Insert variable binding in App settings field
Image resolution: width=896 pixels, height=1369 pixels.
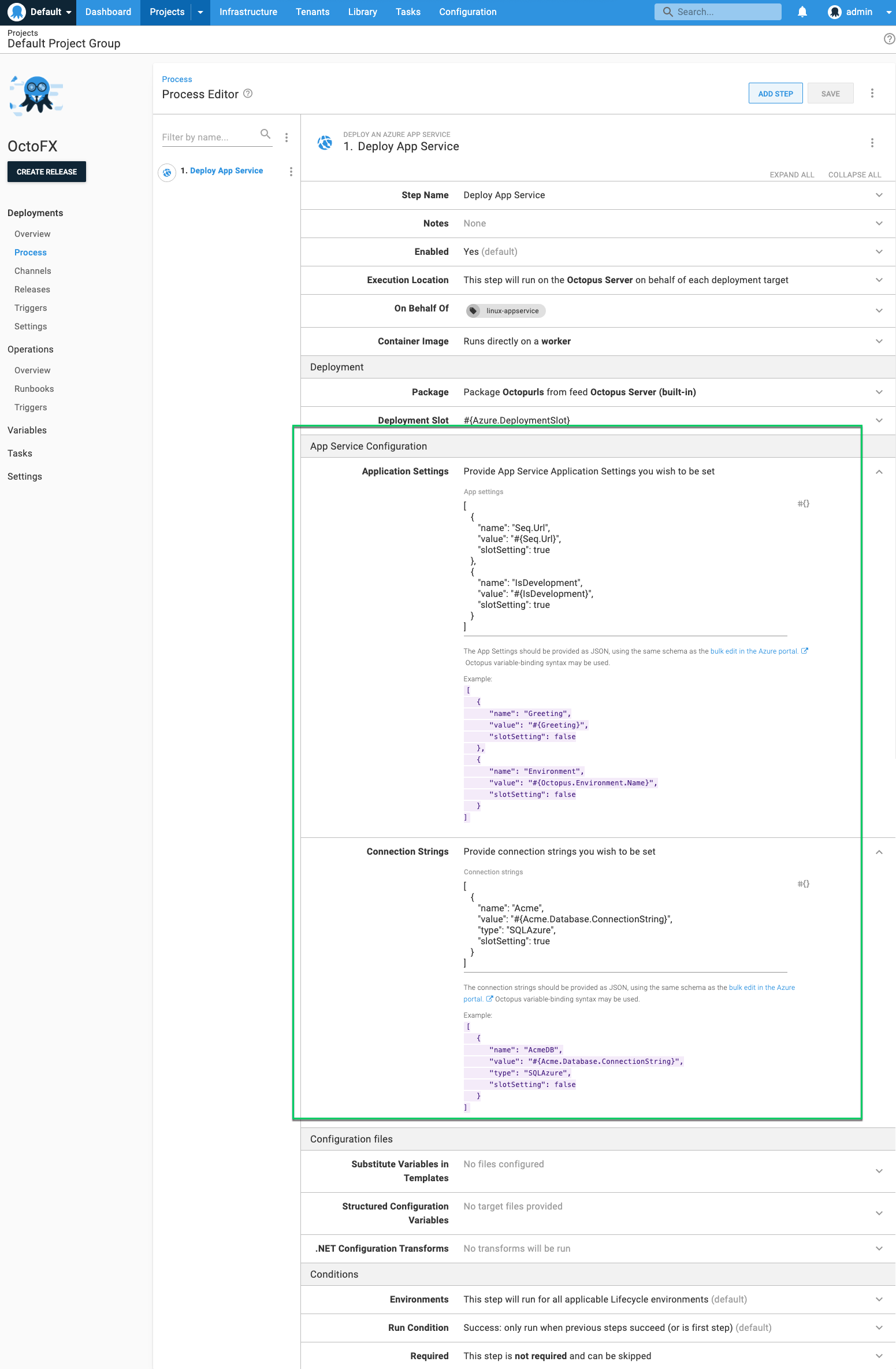click(804, 504)
